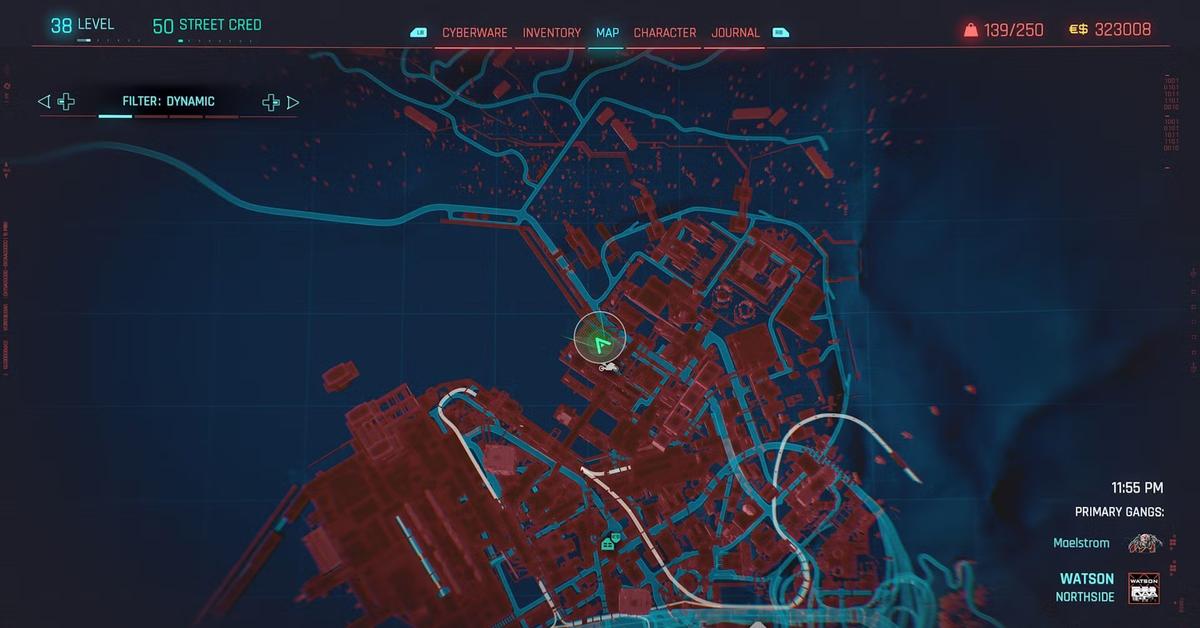The height and width of the screenshot is (628, 1200).
Task: Open the Journal tab
Action: 735,32
